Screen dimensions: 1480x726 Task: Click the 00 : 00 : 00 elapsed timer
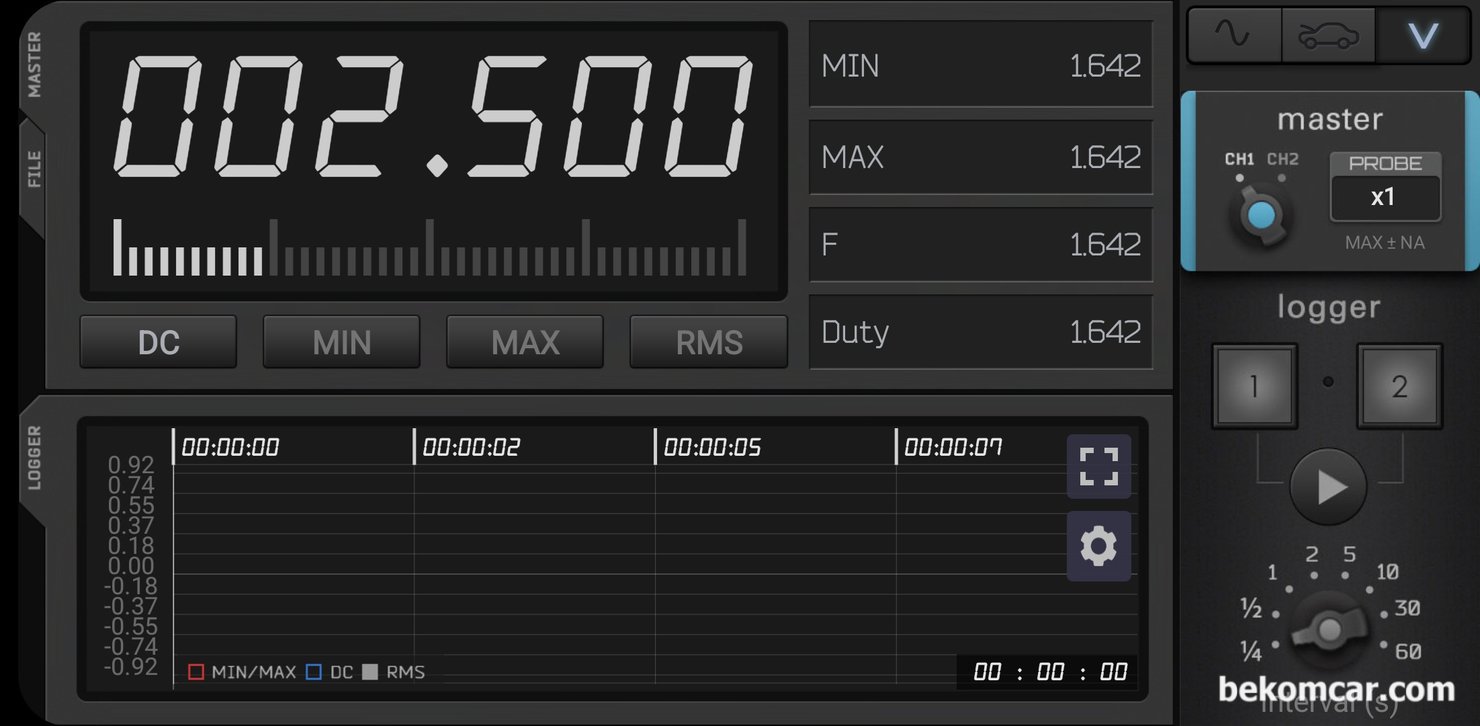click(1049, 672)
